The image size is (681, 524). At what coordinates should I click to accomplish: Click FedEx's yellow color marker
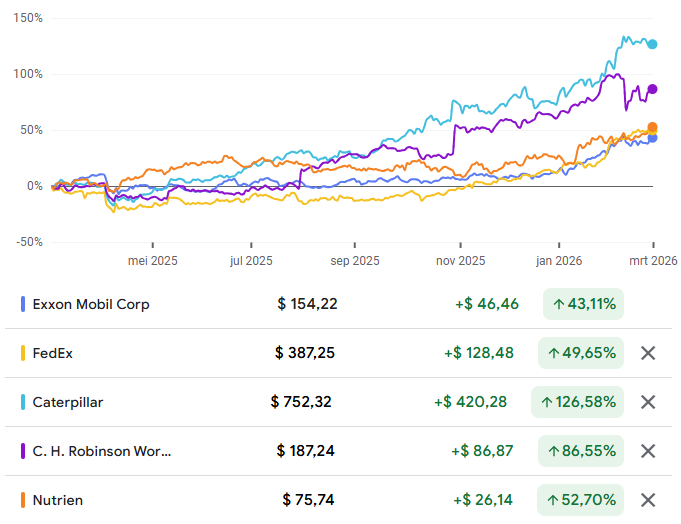point(23,353)
